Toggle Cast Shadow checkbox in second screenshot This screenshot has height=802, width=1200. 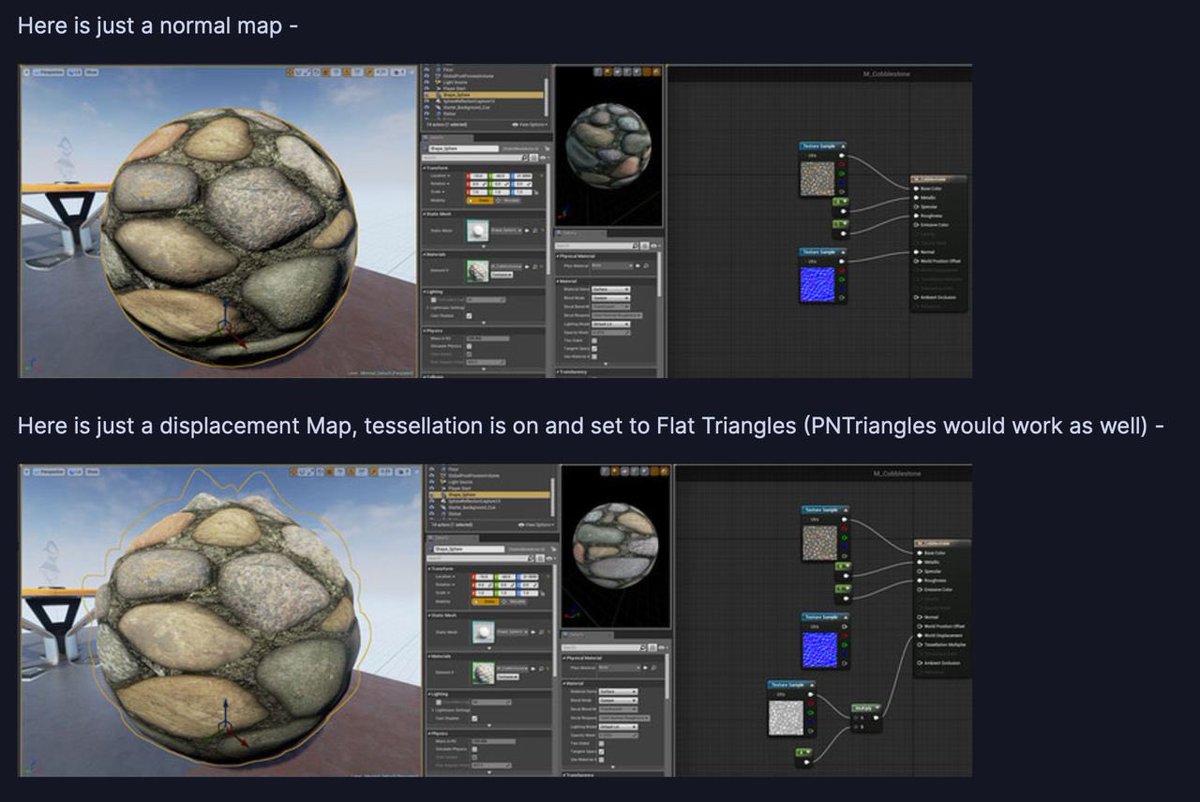(x=474, y=718)
